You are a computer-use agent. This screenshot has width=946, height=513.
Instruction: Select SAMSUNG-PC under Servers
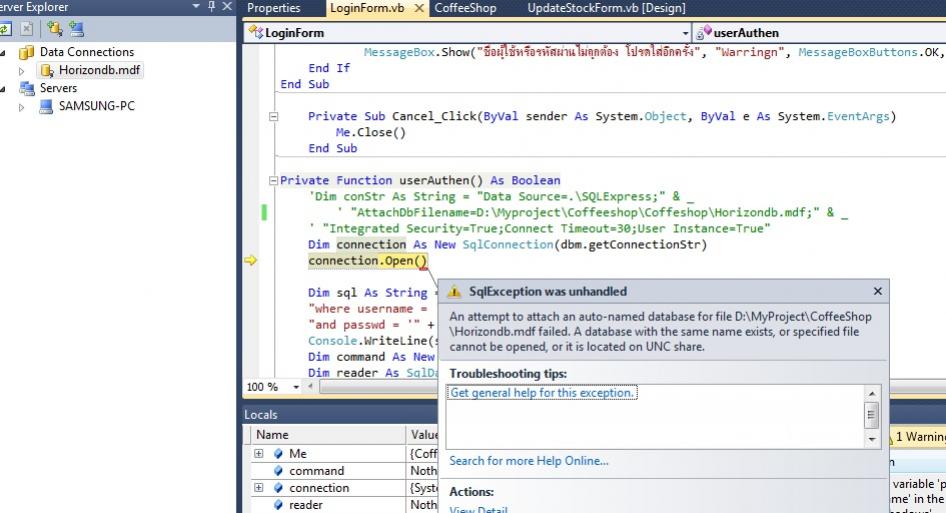(97, 106)
